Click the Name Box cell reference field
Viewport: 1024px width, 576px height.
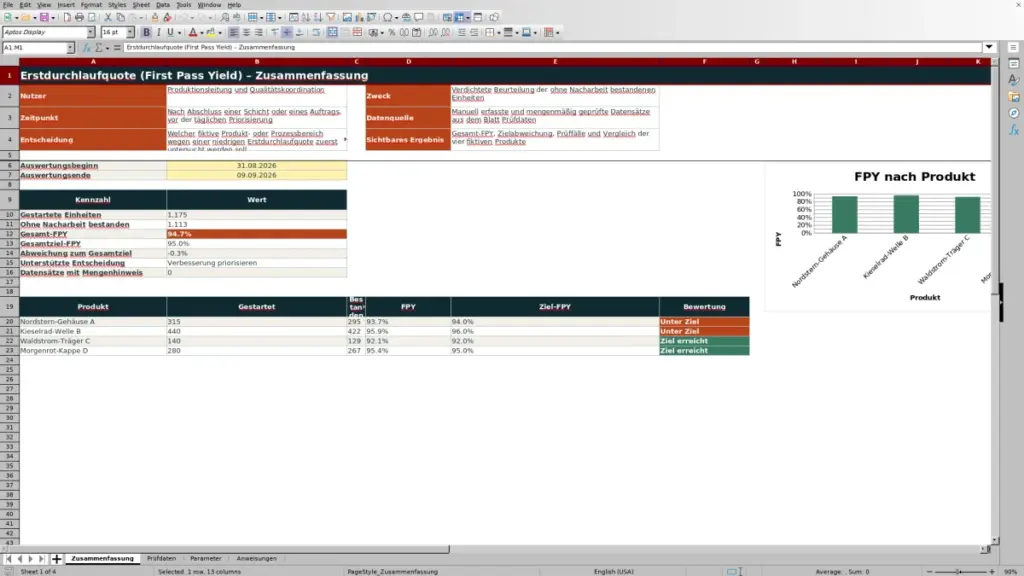34,48
